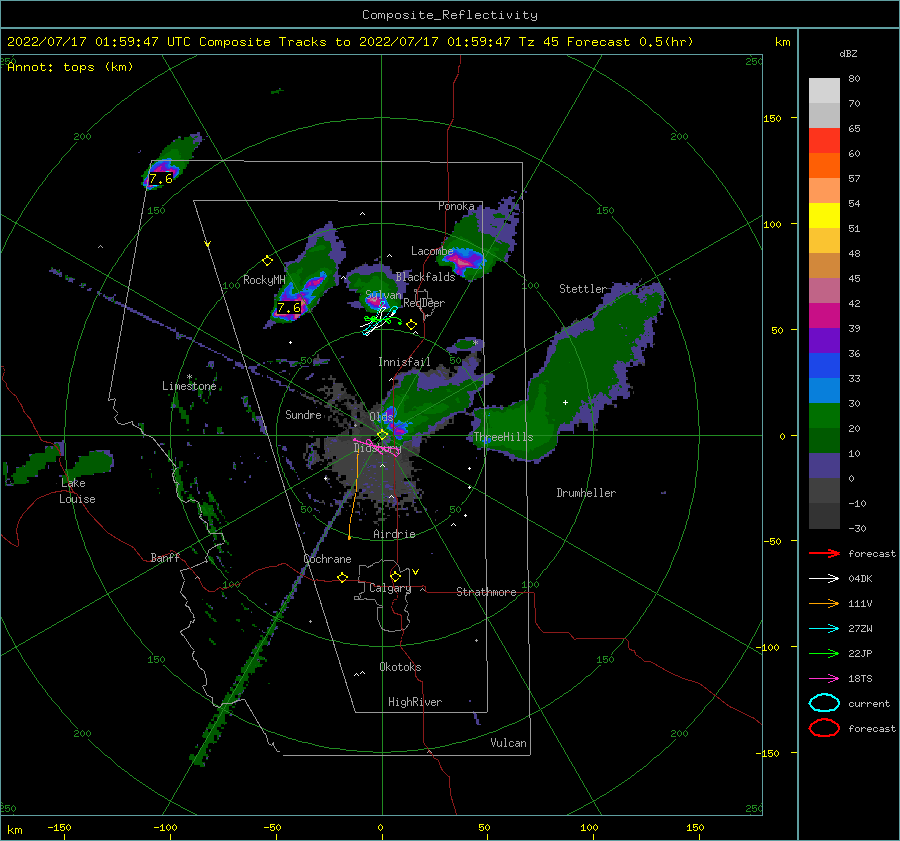Click the -30 value on dBZ scale
This screenshot has width=900, height=841.
point(857,528)
